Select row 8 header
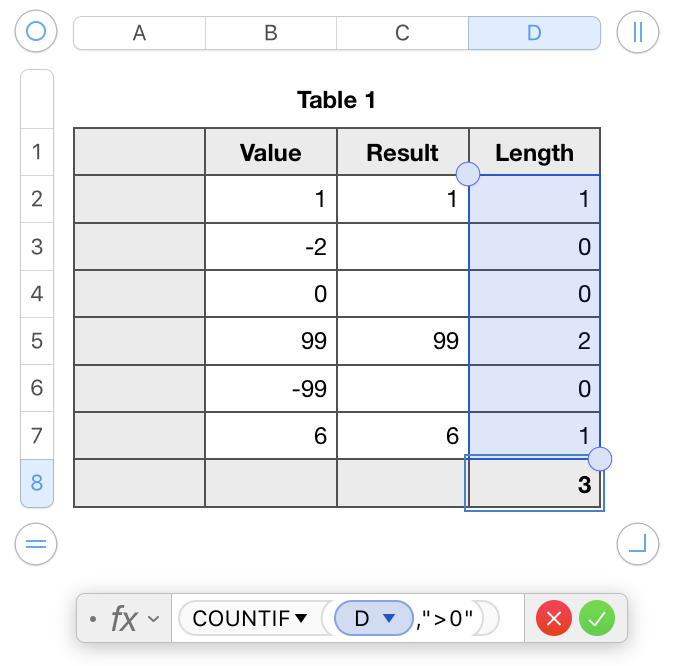The width and height of the screenshot is (682, 666). [x=37, y=484]
